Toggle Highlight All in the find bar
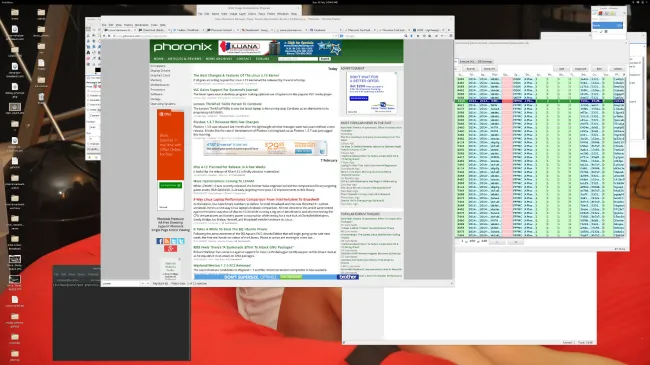Viewport: 650px width, 365px height. [x=160, y=283]
